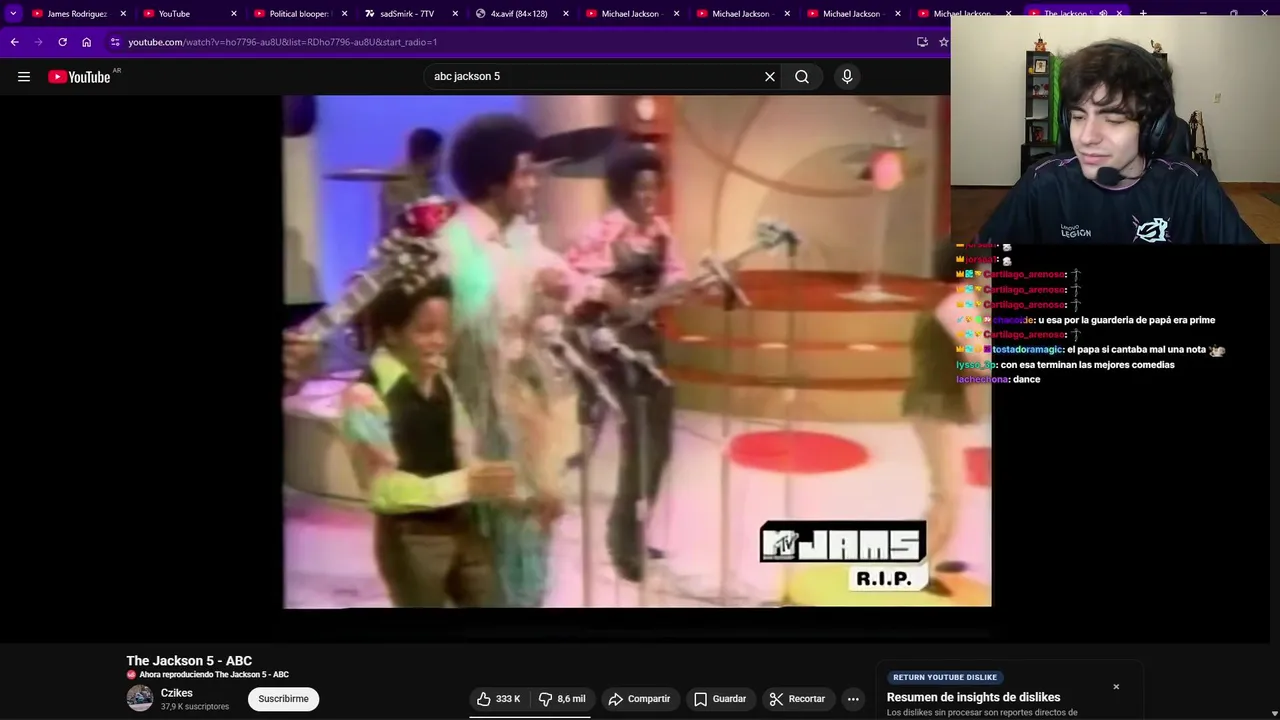Click Resumen de insights de dislikes heading
Image resolution: width=1280 pixels, height=720 pixels.
coord(973,697)
